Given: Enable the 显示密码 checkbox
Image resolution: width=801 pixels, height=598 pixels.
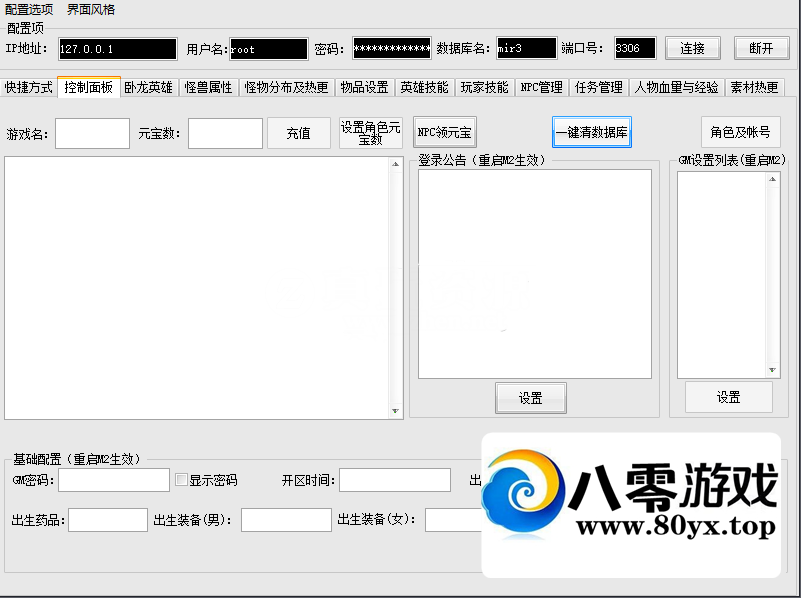Looking at the screenshot, I should click(182, 480).
